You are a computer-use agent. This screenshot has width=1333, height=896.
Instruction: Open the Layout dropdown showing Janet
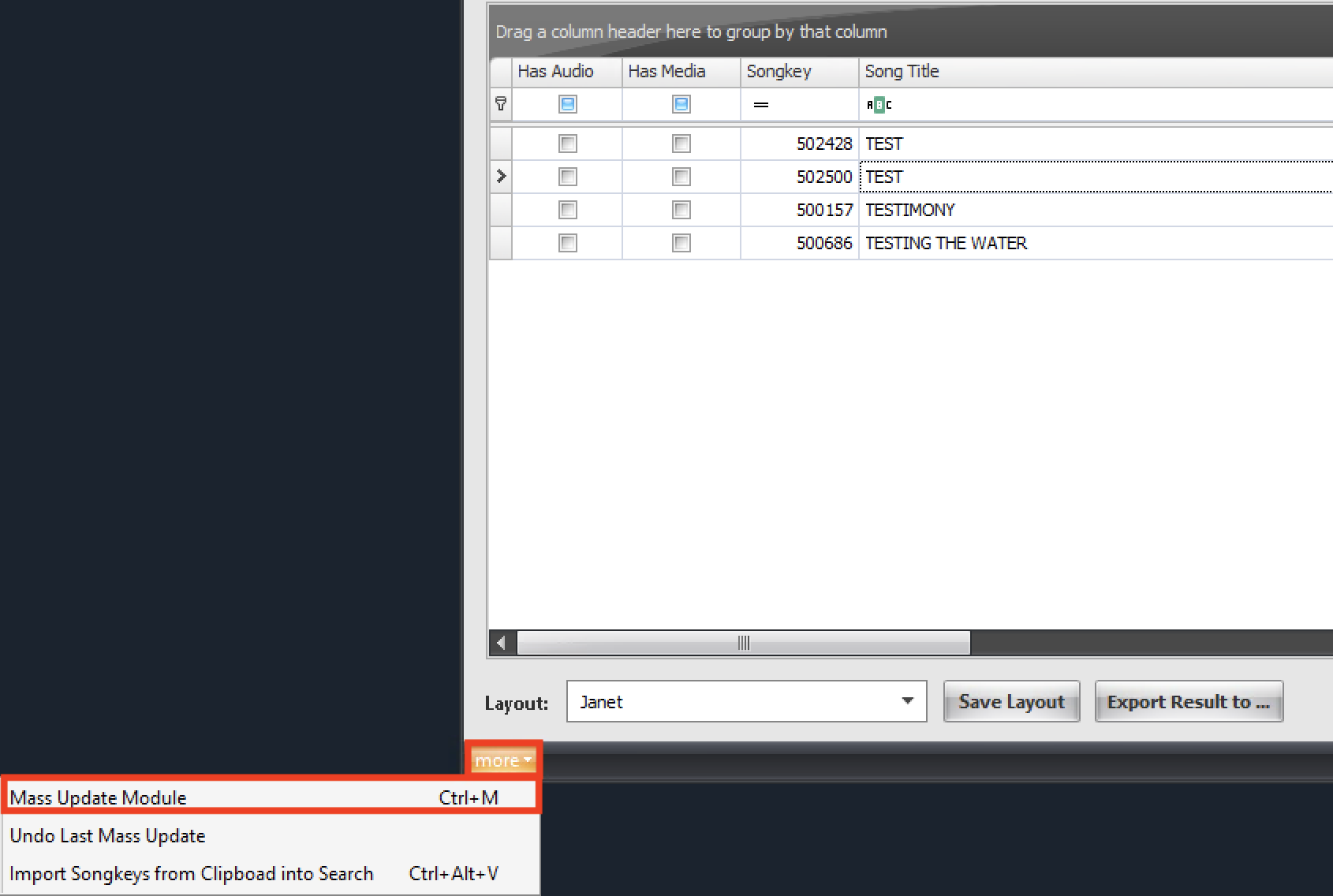907,701
